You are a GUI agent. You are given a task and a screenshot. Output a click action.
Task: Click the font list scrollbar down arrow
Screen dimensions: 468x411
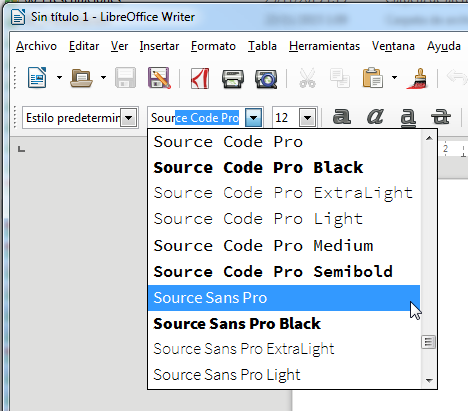tap(429, 381)
